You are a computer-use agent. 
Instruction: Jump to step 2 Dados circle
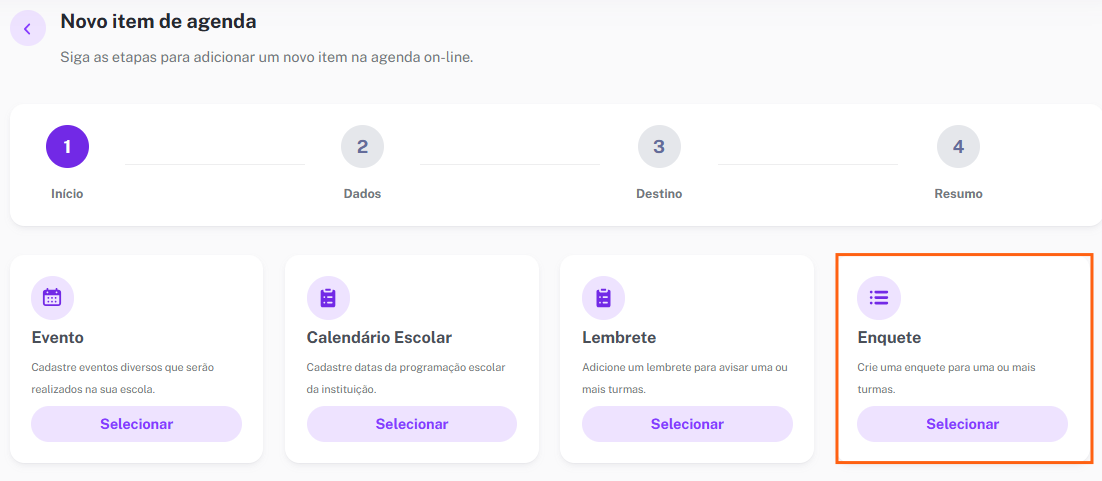tap(363, 146)
